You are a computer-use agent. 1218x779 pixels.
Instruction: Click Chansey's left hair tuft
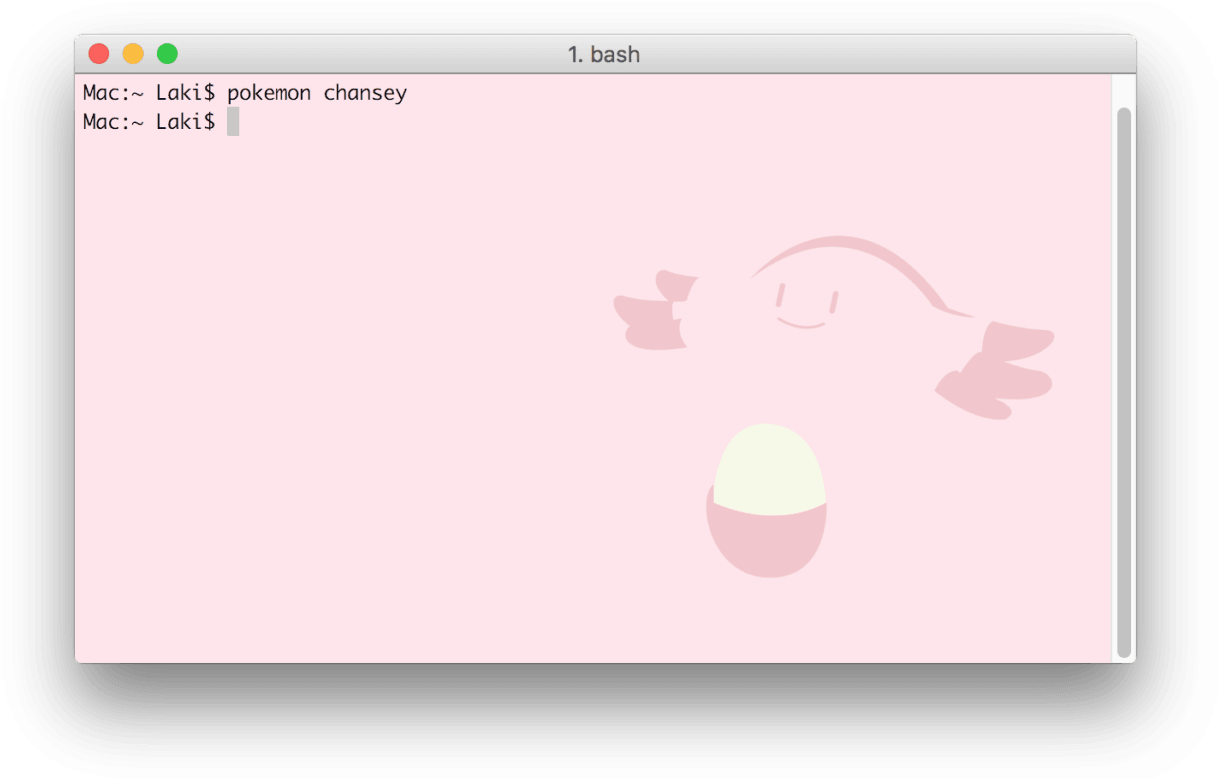click(655, 310)
